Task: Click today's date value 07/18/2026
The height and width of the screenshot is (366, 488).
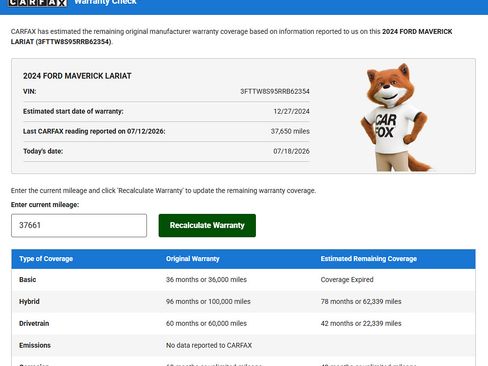Action: tap(292, 151)
